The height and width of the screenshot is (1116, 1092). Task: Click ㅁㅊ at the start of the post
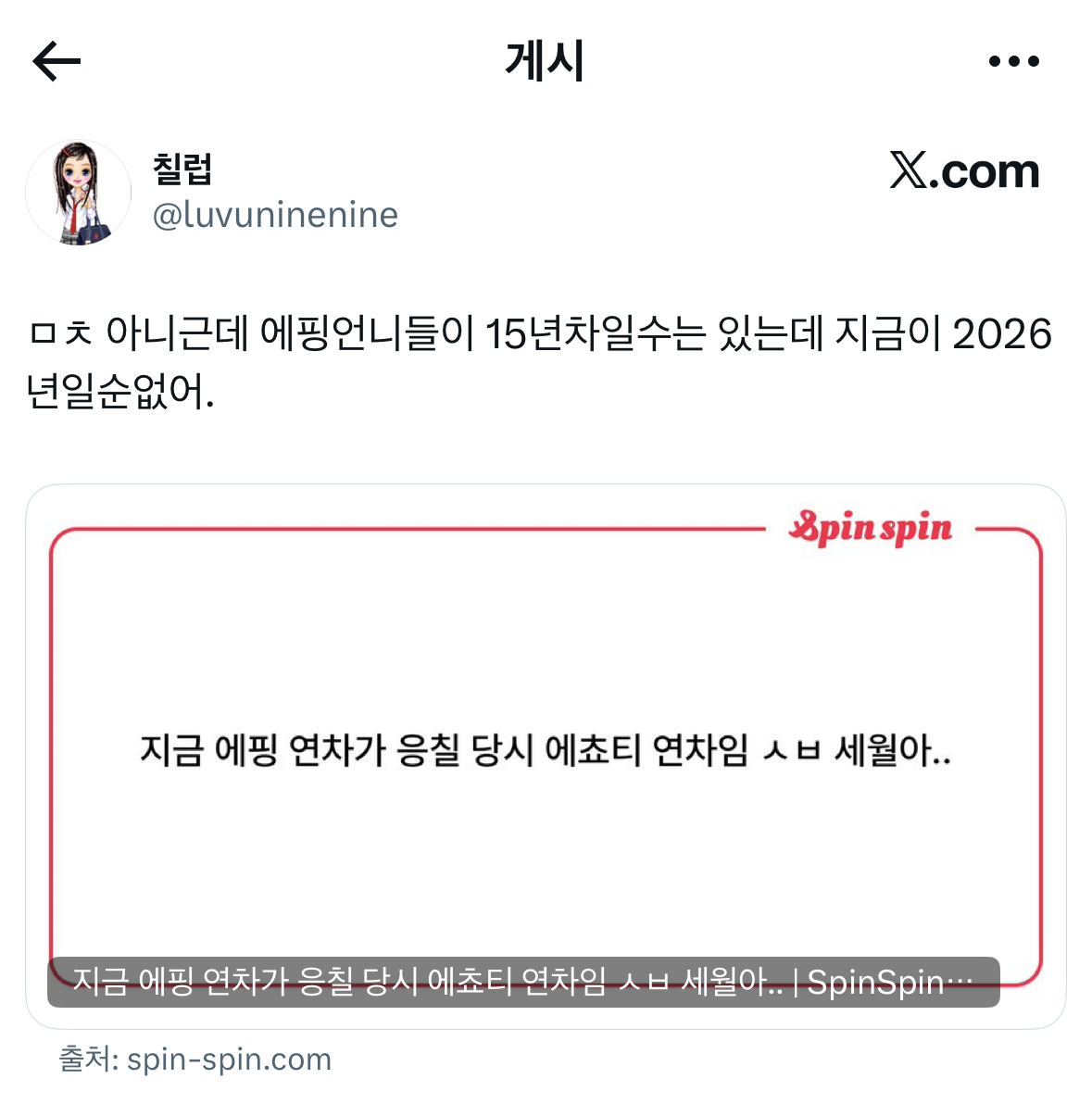click(x=59, y=334)
